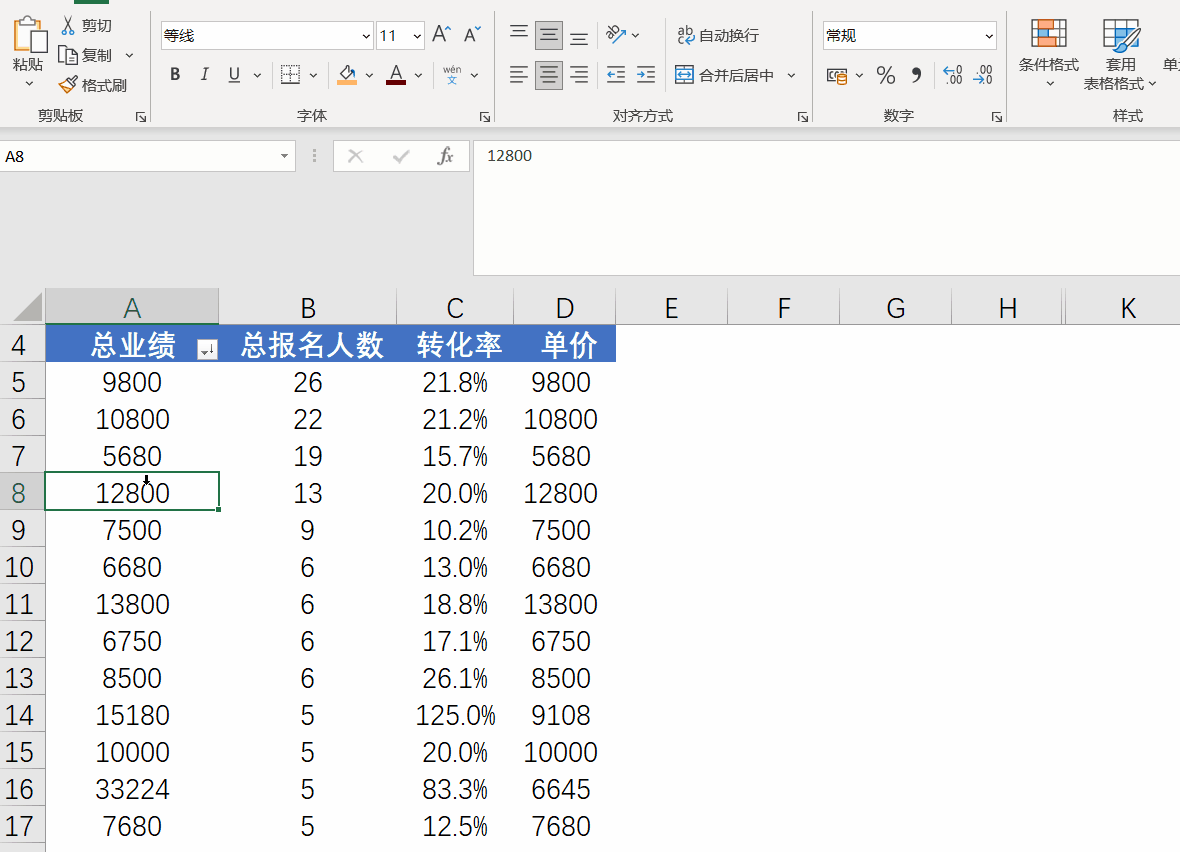Image resolution: width=1180 pixels, height=852 pixels.
Task: Open Font dialog launcher in 字体 group
Action: click(485, 117)
